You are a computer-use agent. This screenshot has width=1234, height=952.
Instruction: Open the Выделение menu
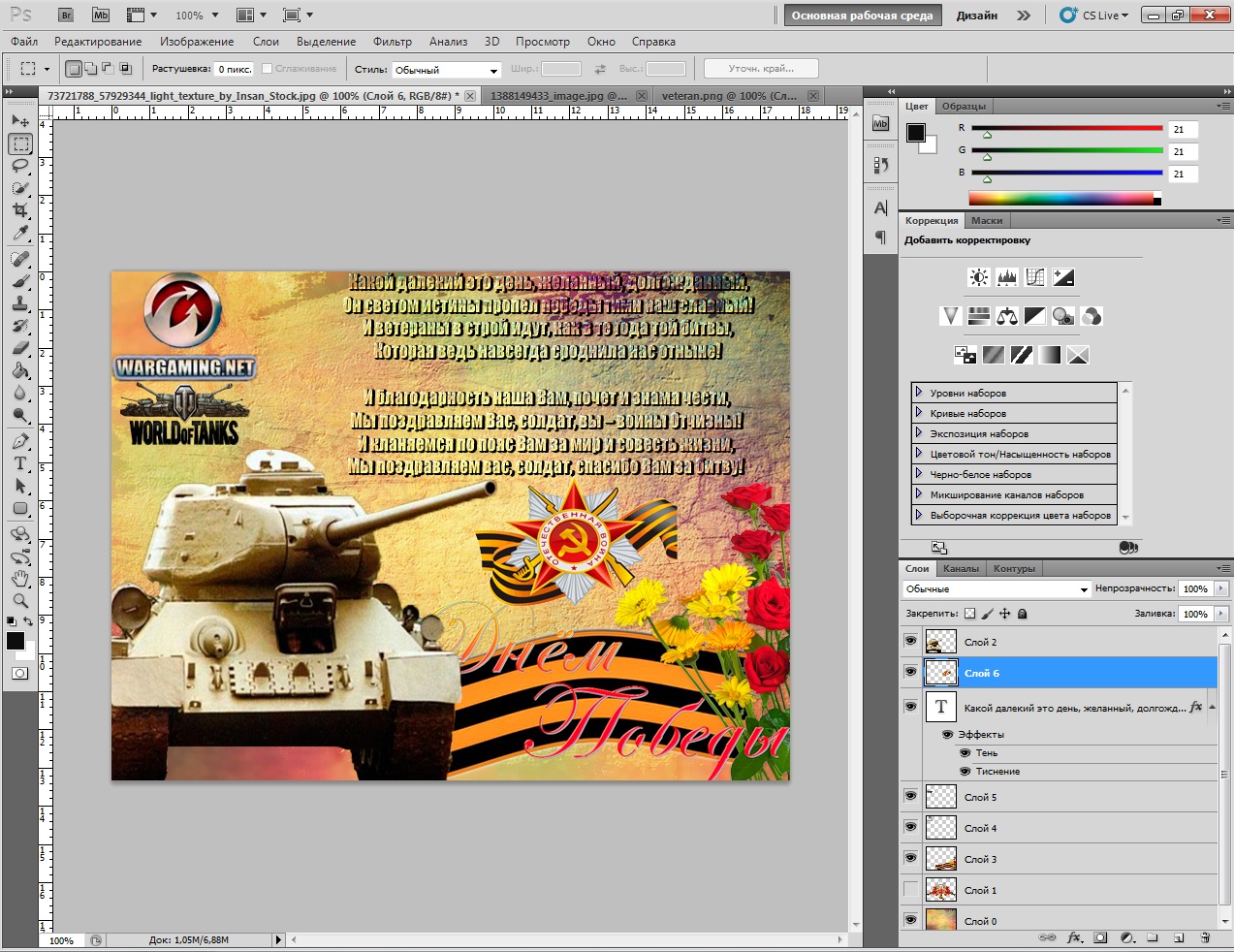[326, 42]
